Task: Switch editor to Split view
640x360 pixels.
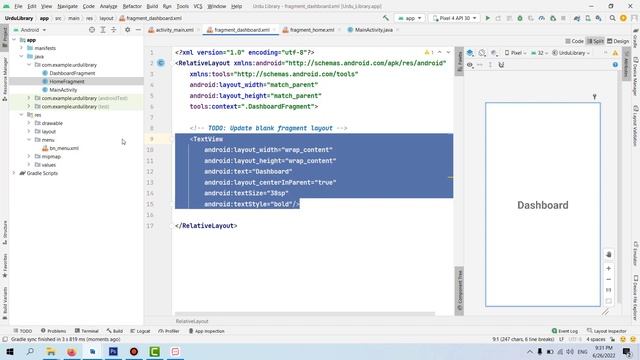Action: point(595,41)
